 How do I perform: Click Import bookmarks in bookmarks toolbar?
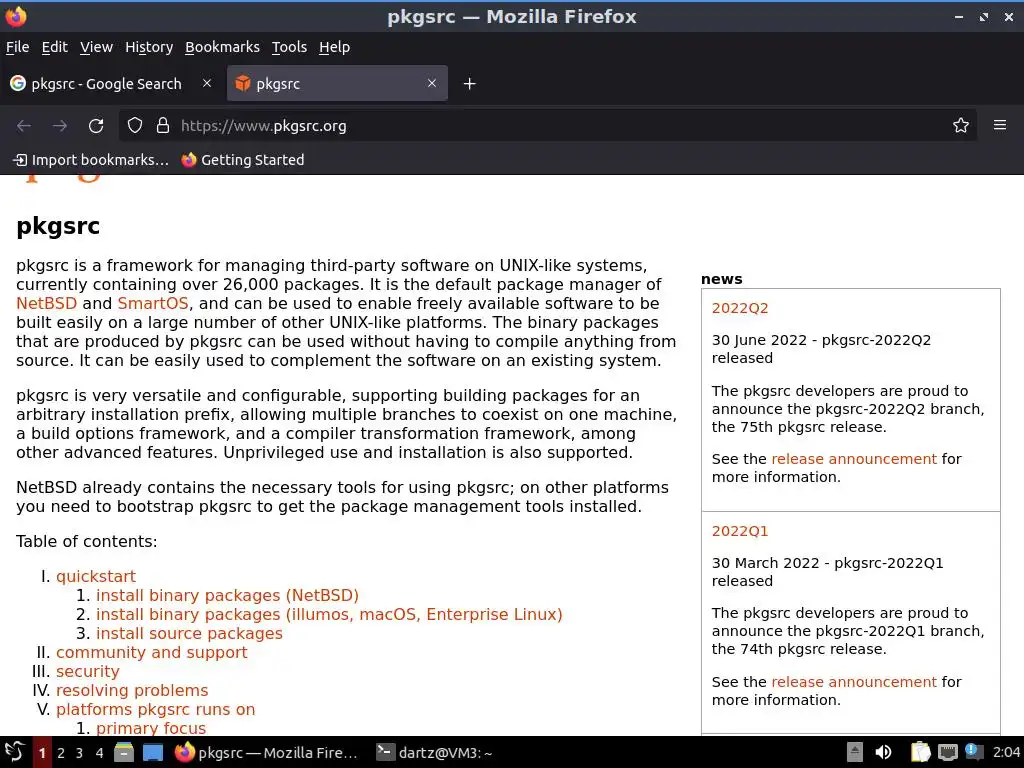click(91, 160)
